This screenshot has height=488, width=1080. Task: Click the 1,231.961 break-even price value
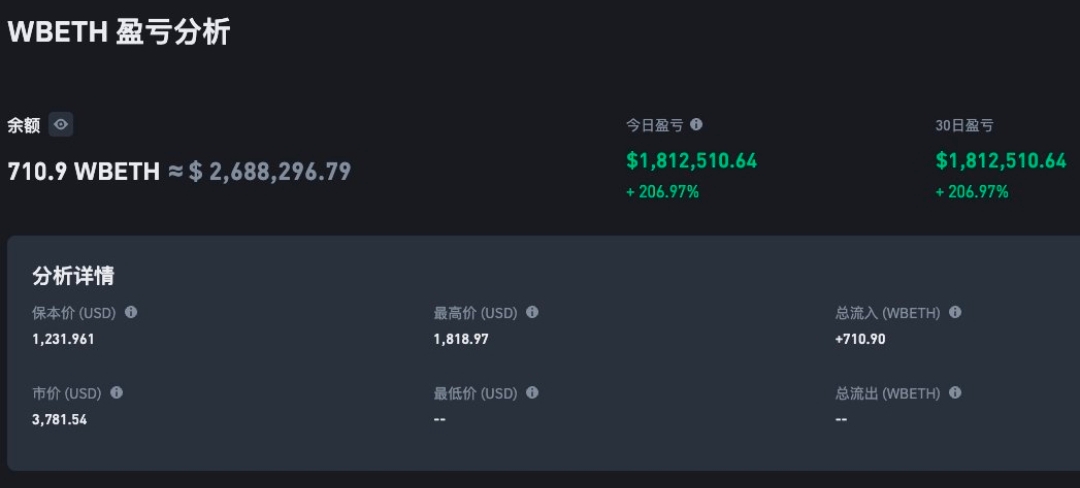pos(63,339)
